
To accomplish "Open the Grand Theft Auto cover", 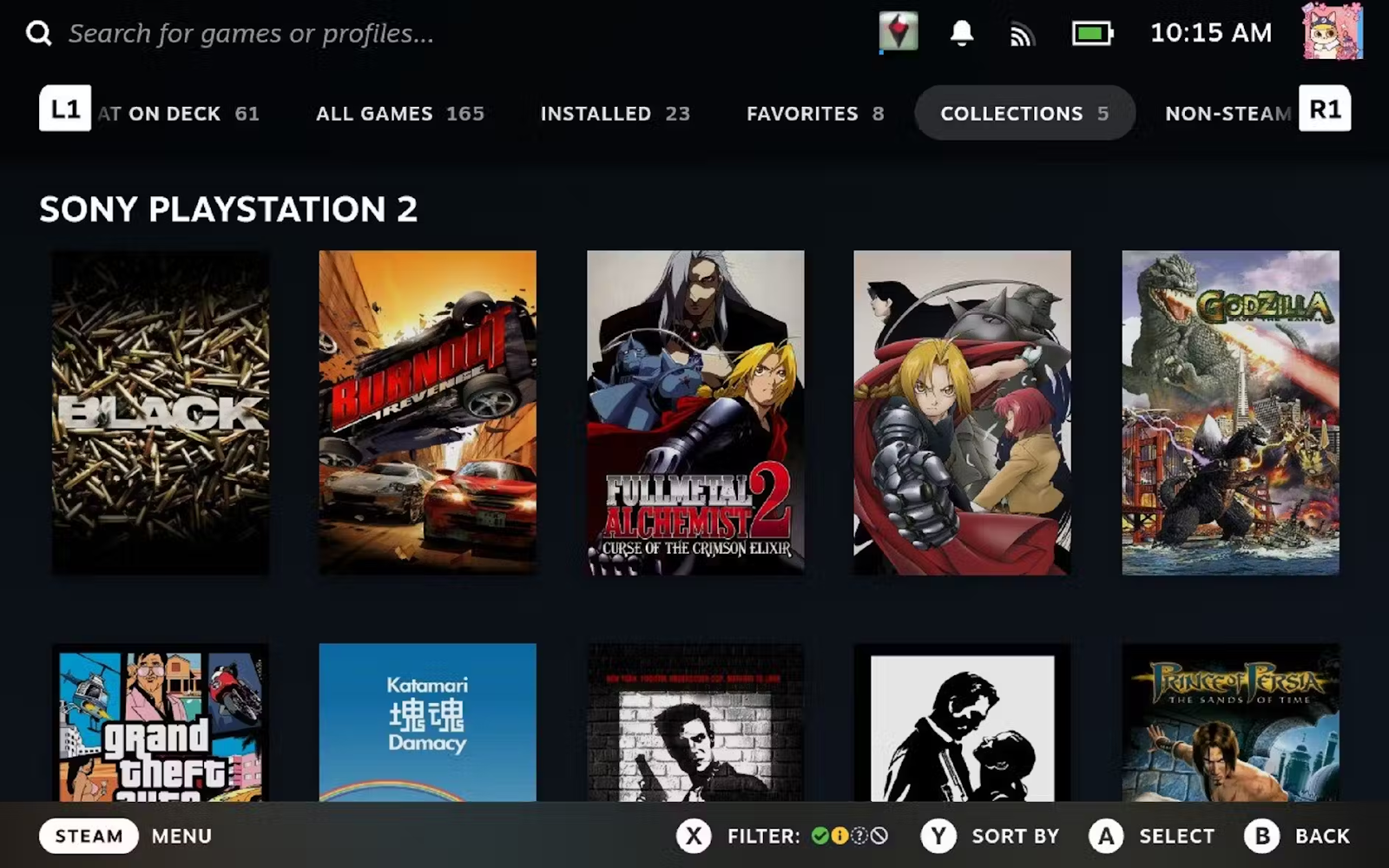I will pyautogui.click(x=161, y=722).
